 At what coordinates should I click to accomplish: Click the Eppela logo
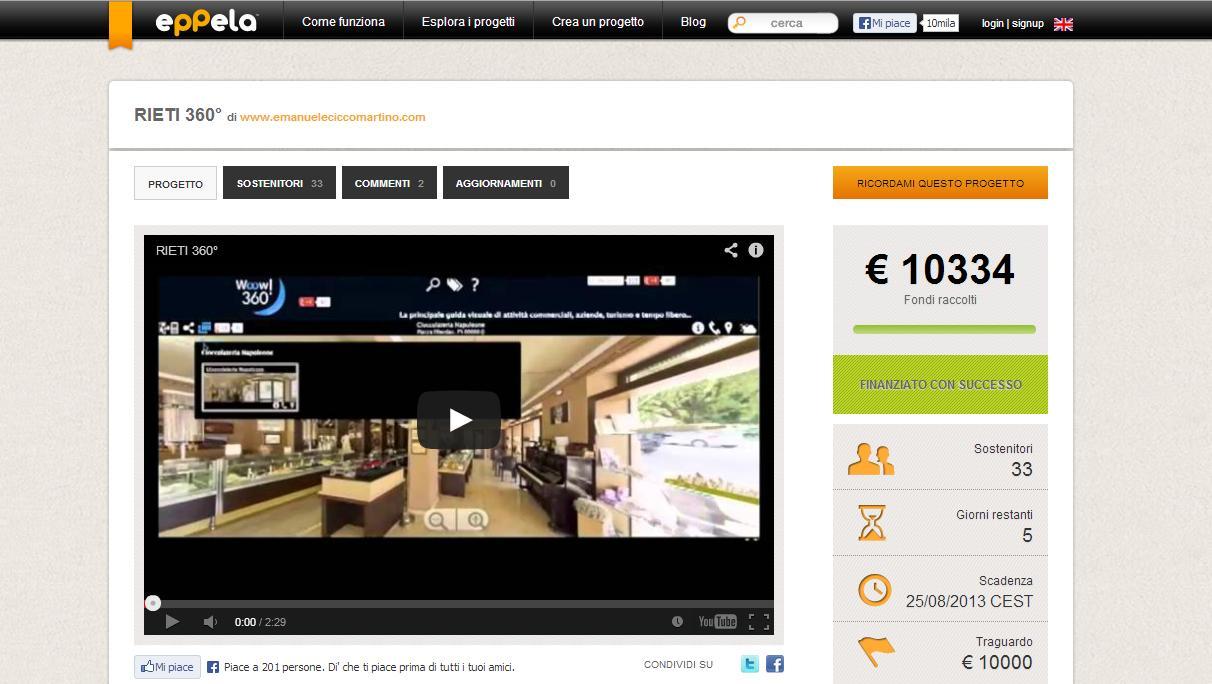[x=206, y=22]
